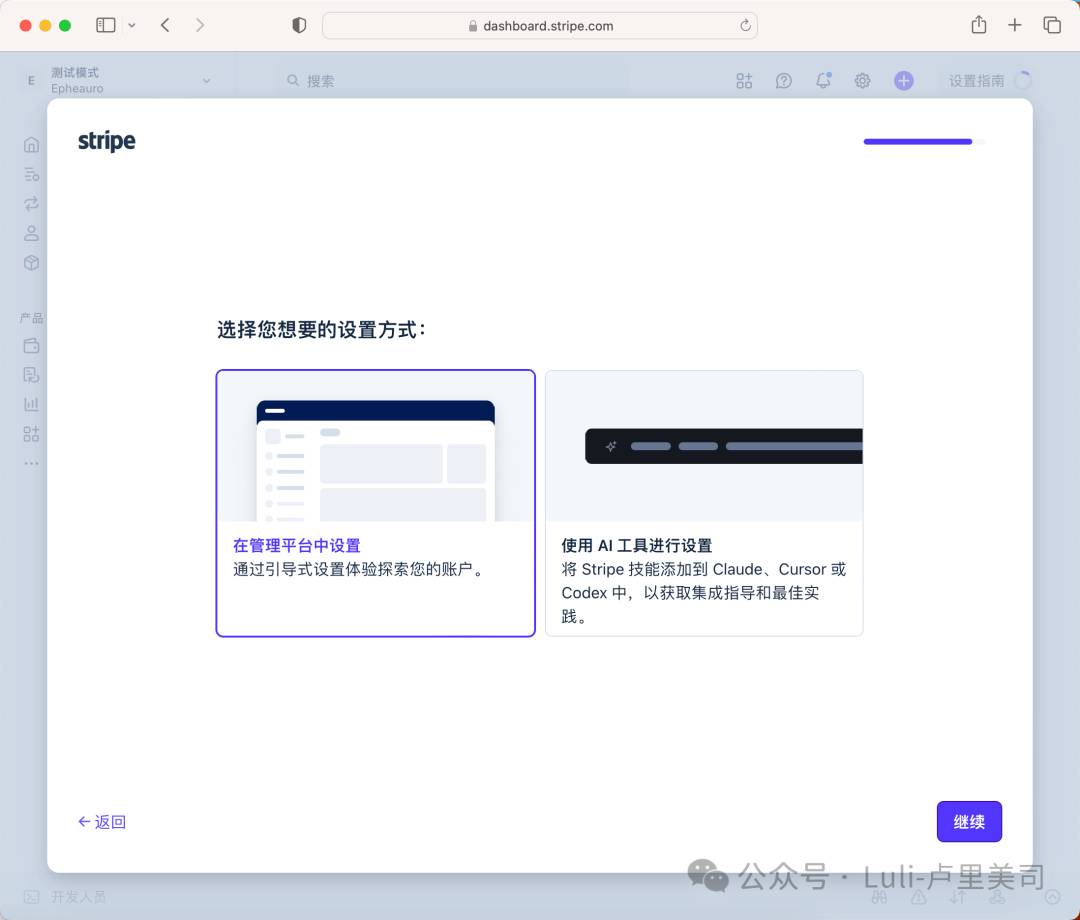
Task: Go forward with Safari's forward arrow
Action: pyautogui.click(x=200, y=25)
